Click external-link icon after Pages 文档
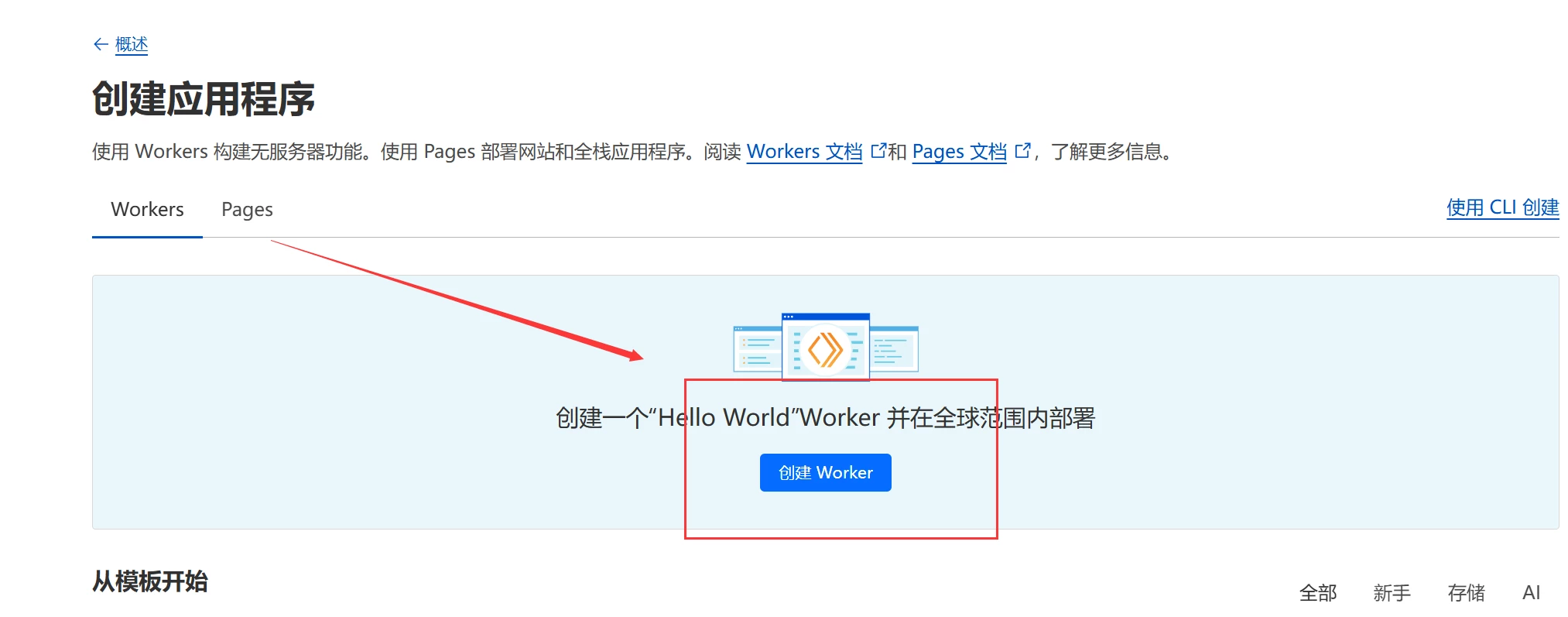 tap(1022, 151)
